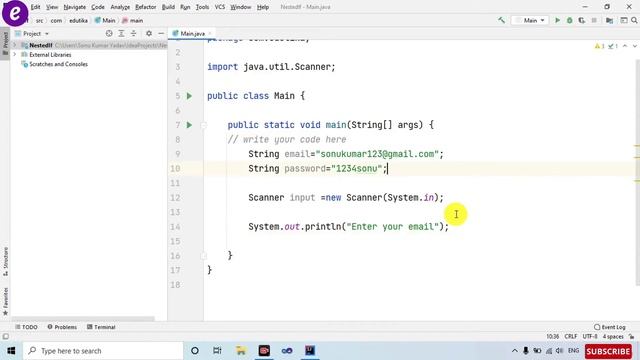Start debugging with the green bug icon

click(x=569, y=20)
